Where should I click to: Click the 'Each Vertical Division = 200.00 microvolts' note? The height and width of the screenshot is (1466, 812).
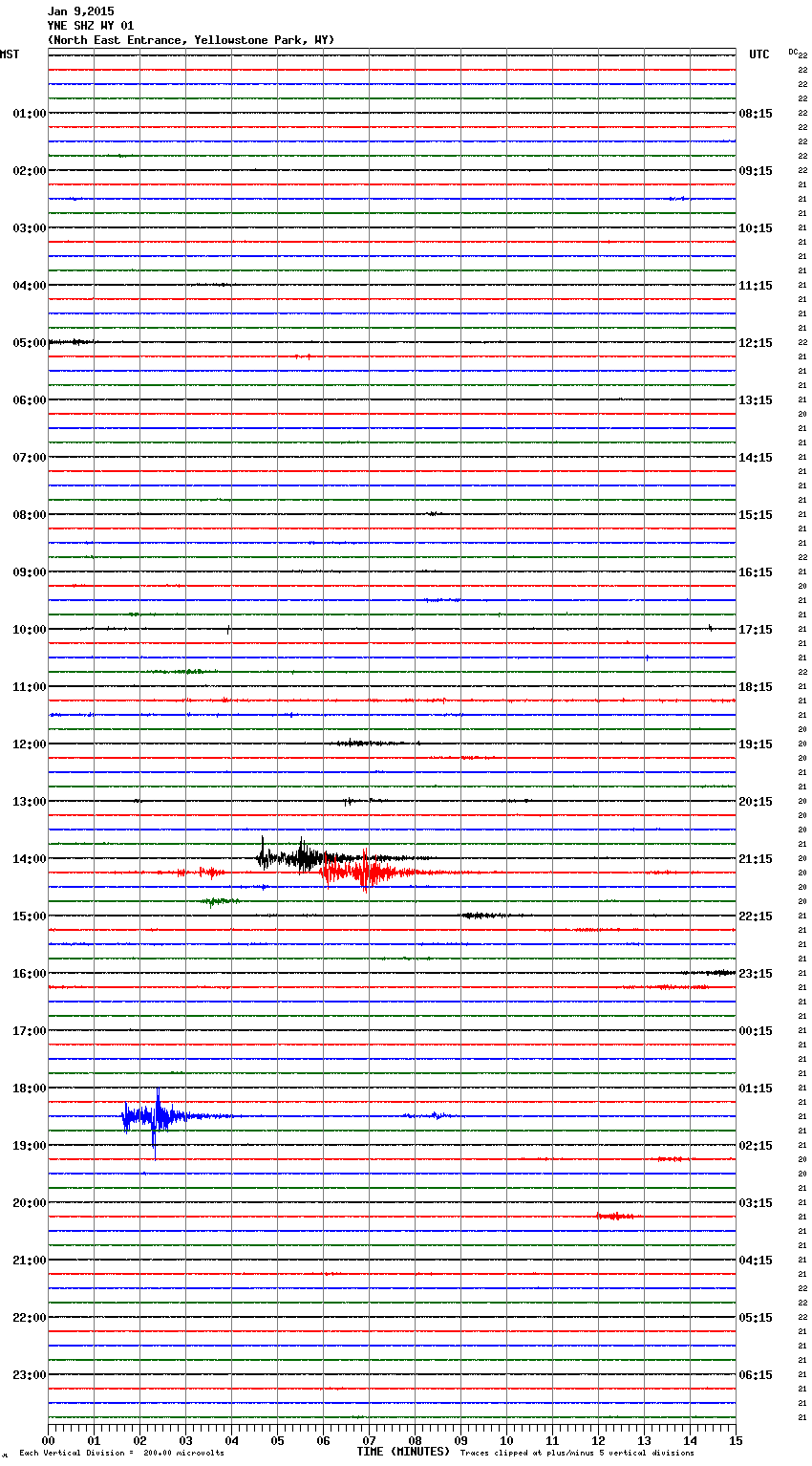coord(121,1454)
